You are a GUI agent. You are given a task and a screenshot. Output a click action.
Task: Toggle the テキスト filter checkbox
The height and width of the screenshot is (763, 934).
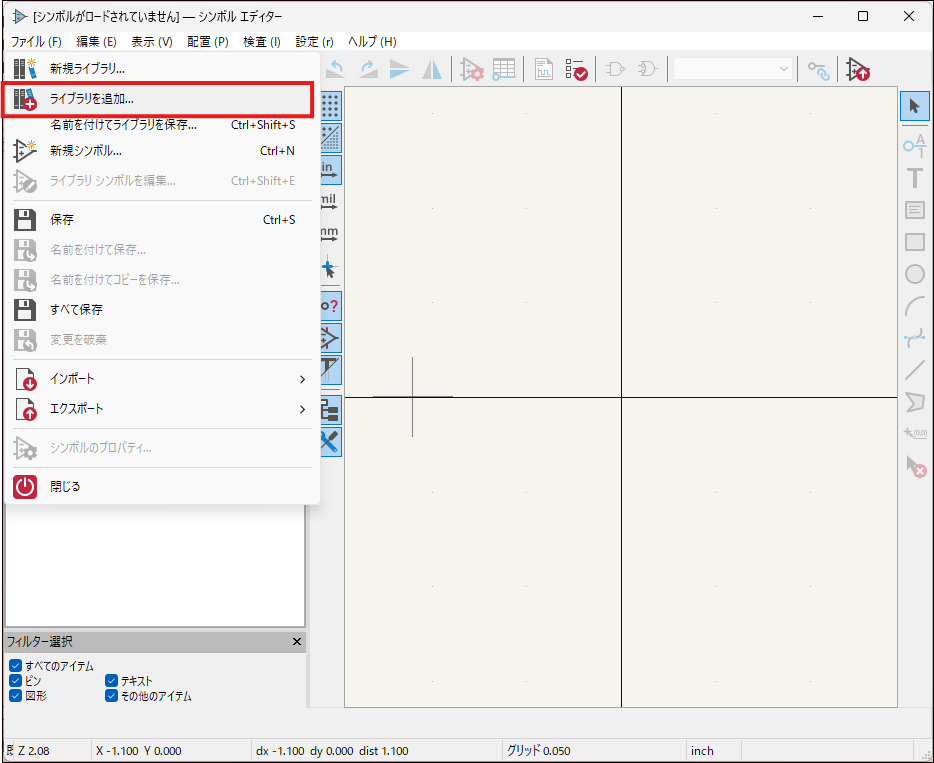coord(111,681)
